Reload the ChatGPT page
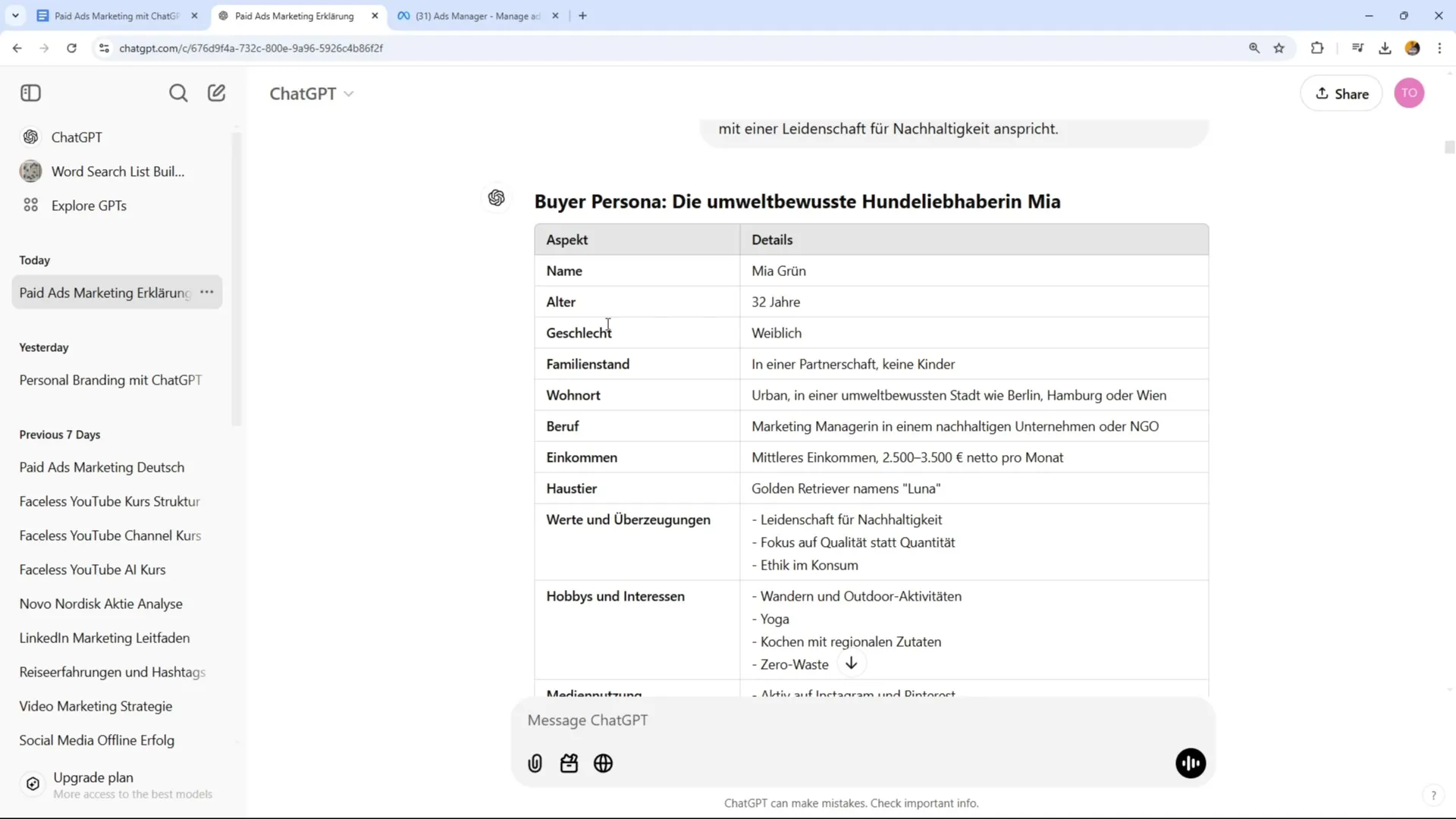 [71, 48]
